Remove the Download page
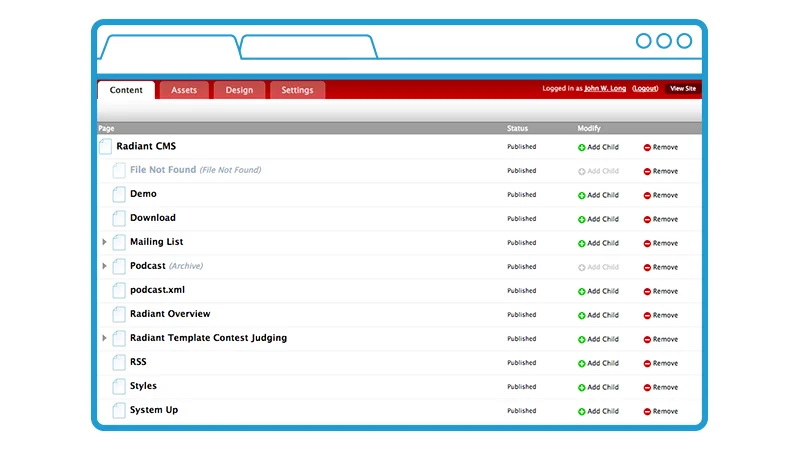 coord(661,219)
